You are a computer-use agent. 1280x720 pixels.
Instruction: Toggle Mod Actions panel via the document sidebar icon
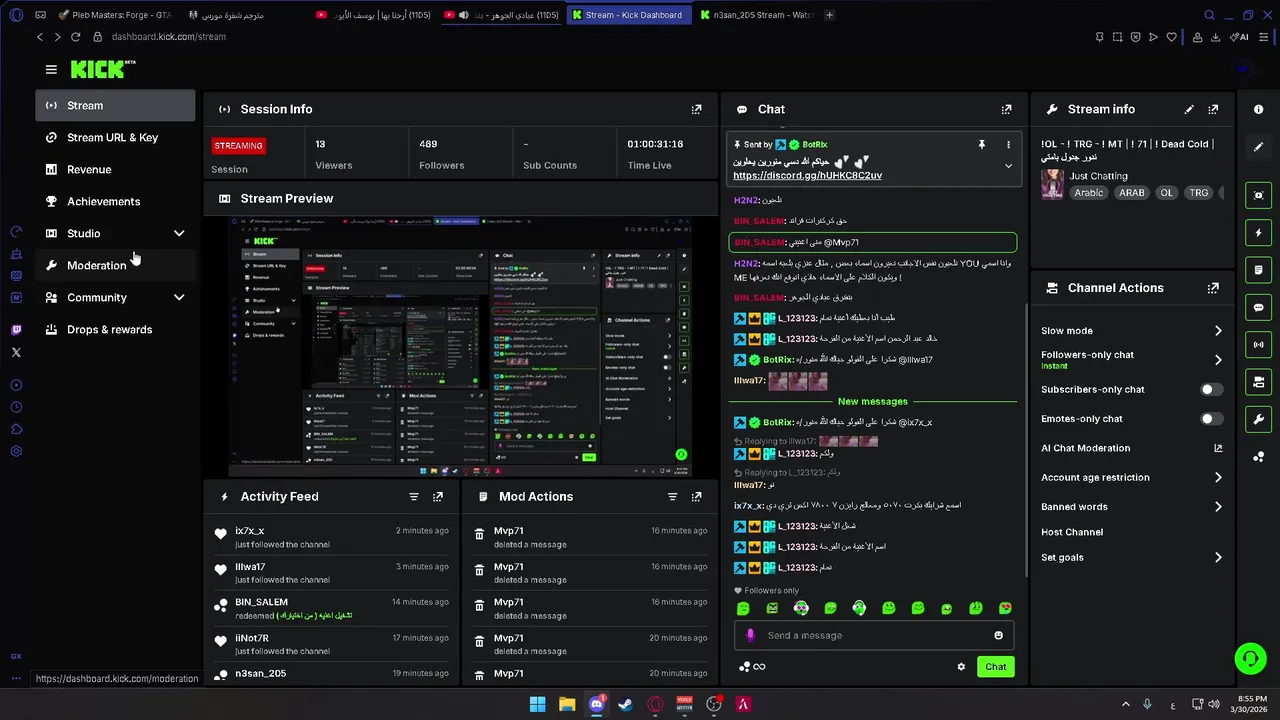click(x=1259, y=270)
